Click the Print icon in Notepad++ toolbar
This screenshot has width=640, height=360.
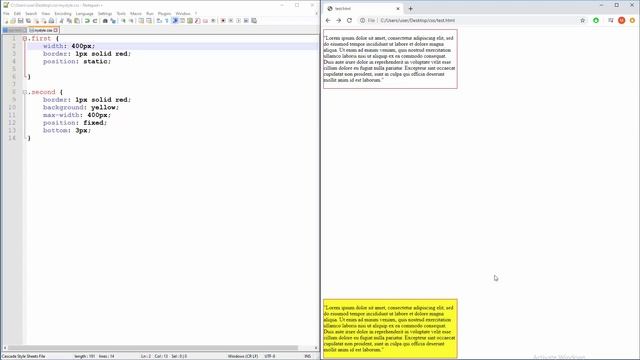(x=51, y=21)
